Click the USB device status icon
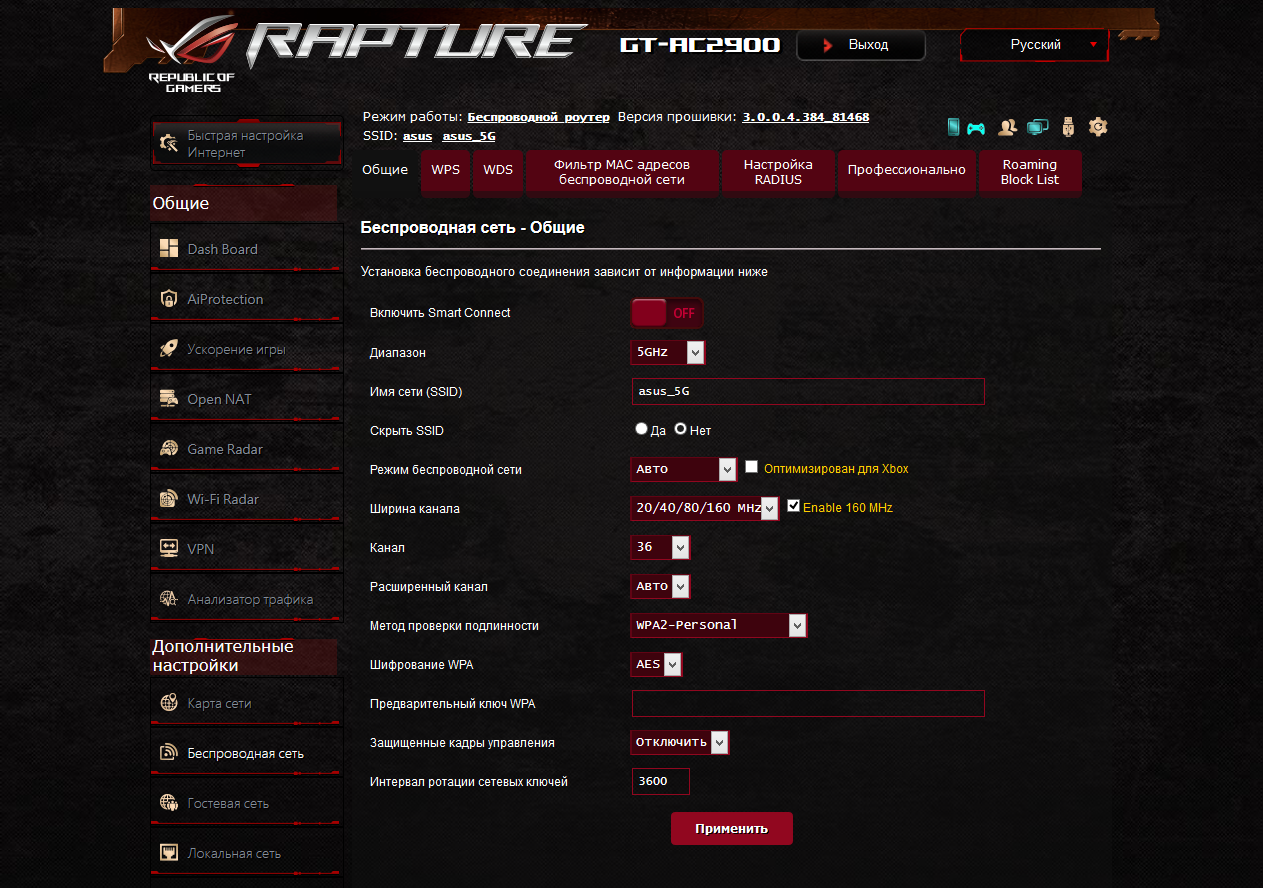This screenshot has height=888, width=1263. (x=1068, y=127)
